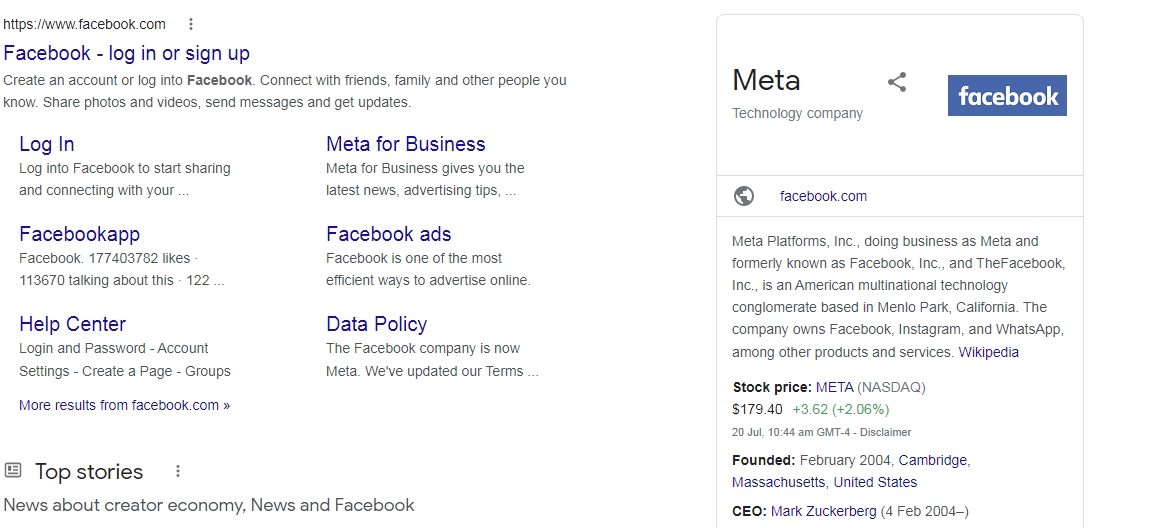Click the Cambridge founding location link

click(x=932, y=460)
